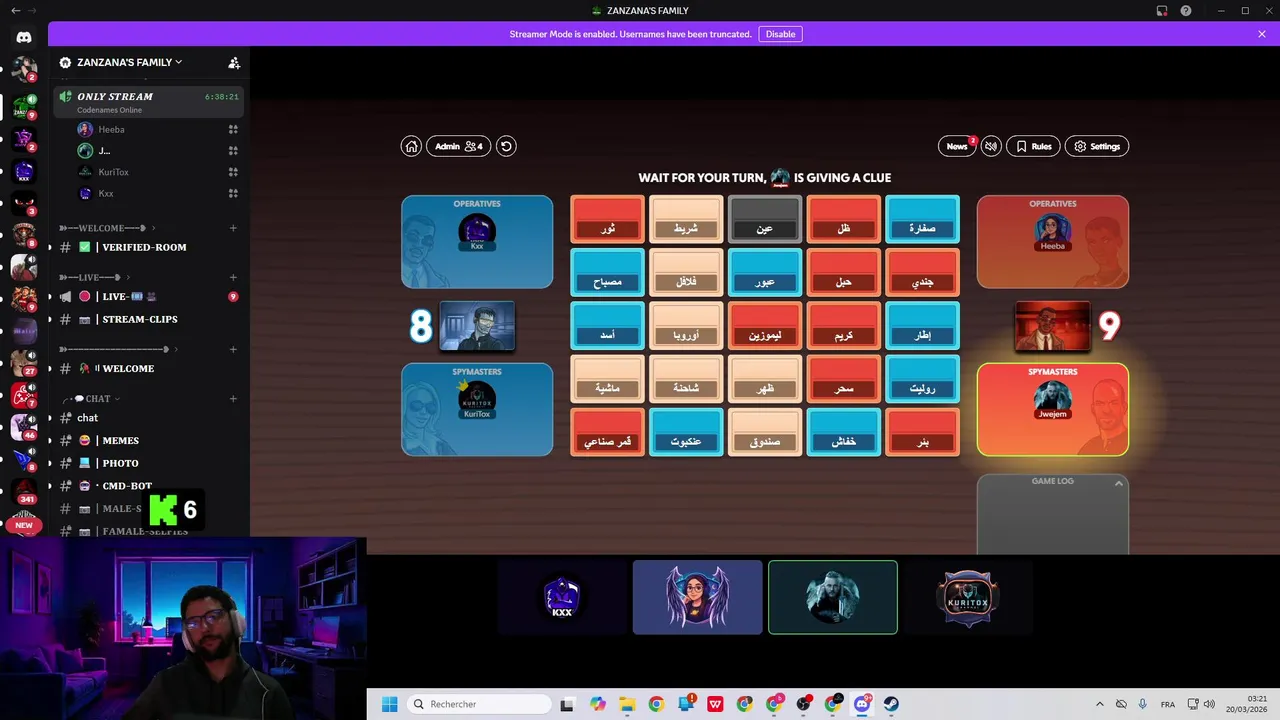Select the blue card صفارة
1280x720 pixels.
(x=922, y=219)
